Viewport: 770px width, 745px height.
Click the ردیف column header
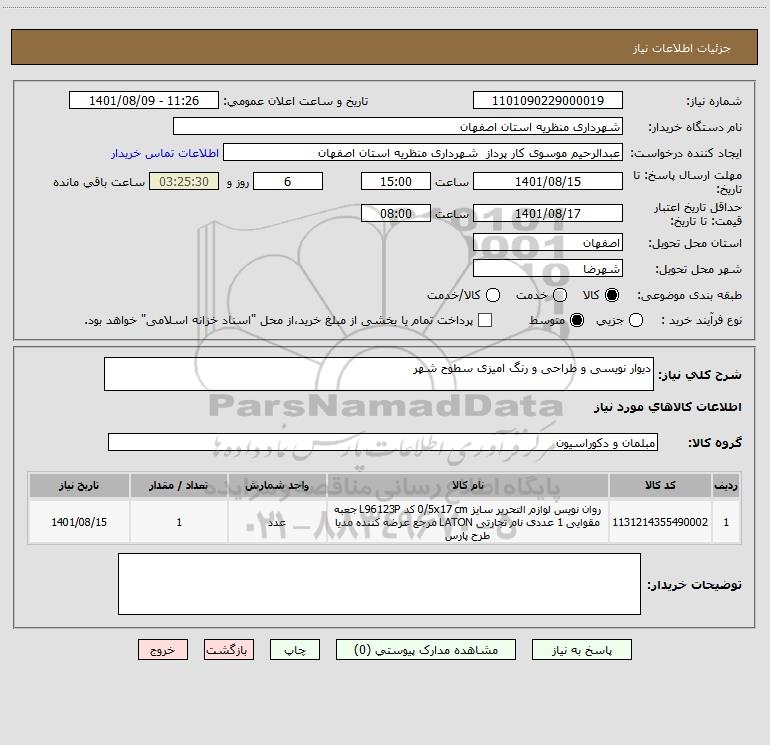[726, 485]
